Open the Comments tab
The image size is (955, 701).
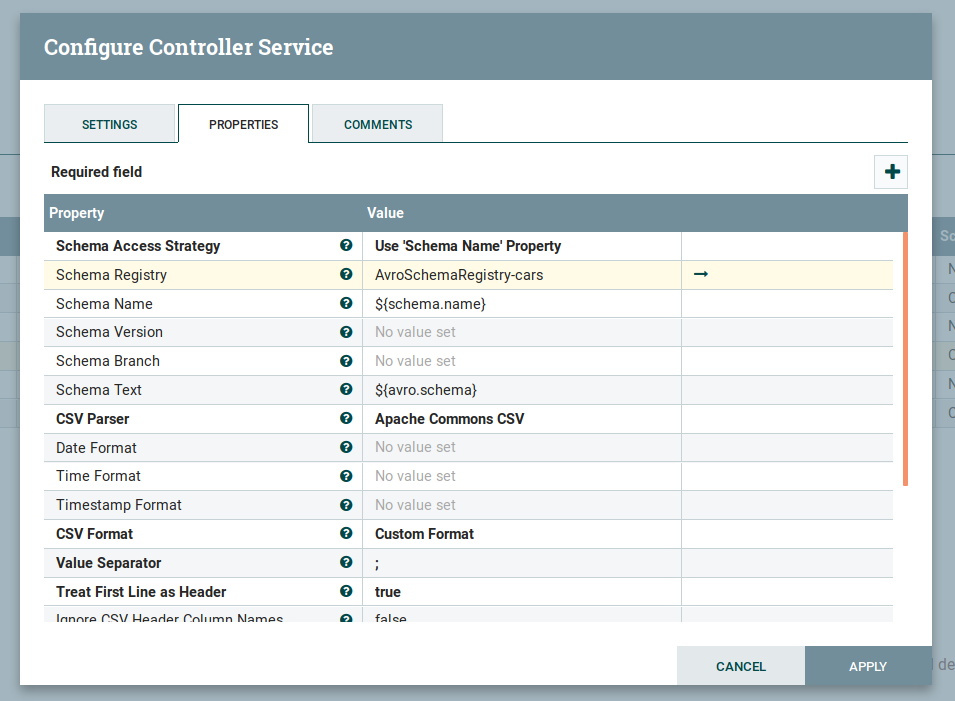coord(378,124)
